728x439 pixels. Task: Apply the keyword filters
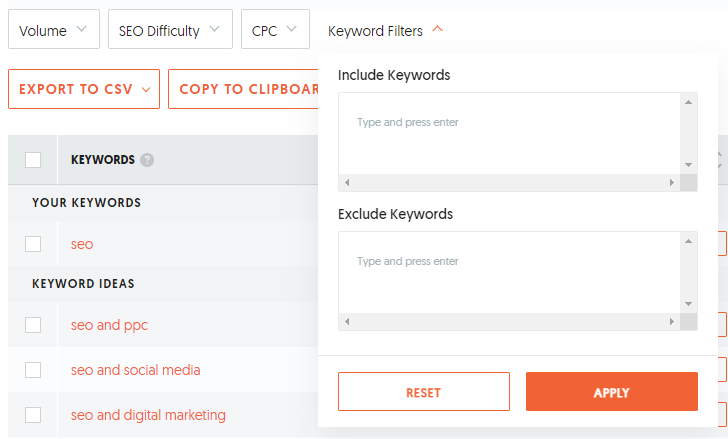(x=611, y=392)
